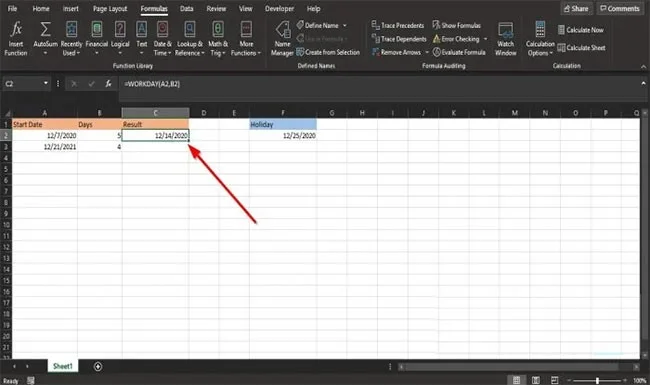Open the Help tab
Image resolution: width=650 pixels, height=385 pixels.
pyautogui.click(x=313, y=8)
